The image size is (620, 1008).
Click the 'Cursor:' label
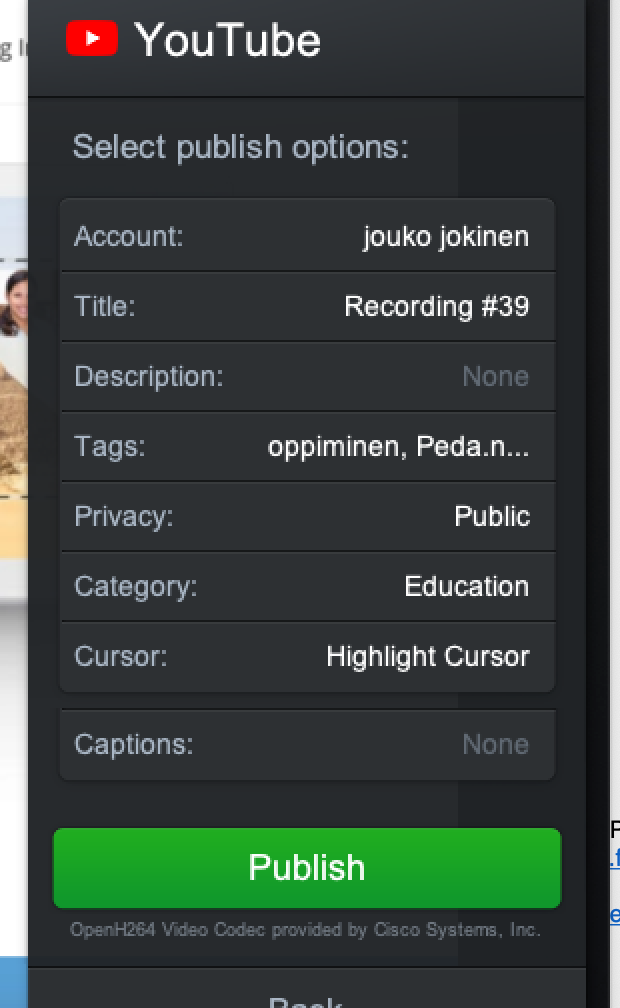[121, 656]
